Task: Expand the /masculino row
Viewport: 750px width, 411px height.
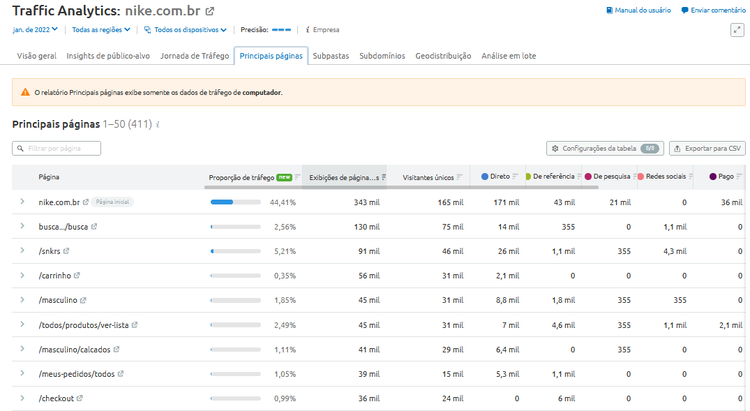Action: 22,300
